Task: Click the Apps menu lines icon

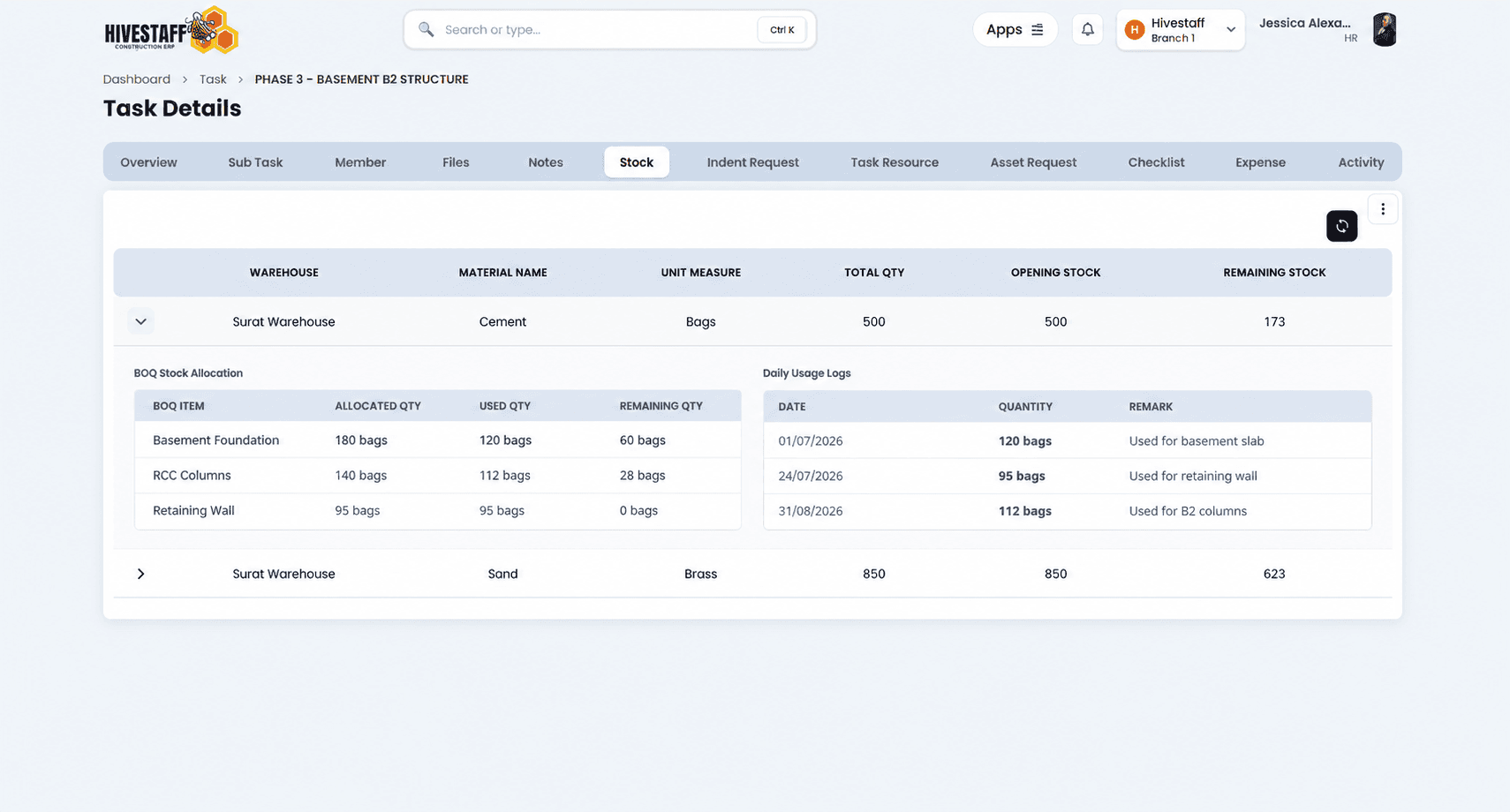Action: (x=1038, y=29)
